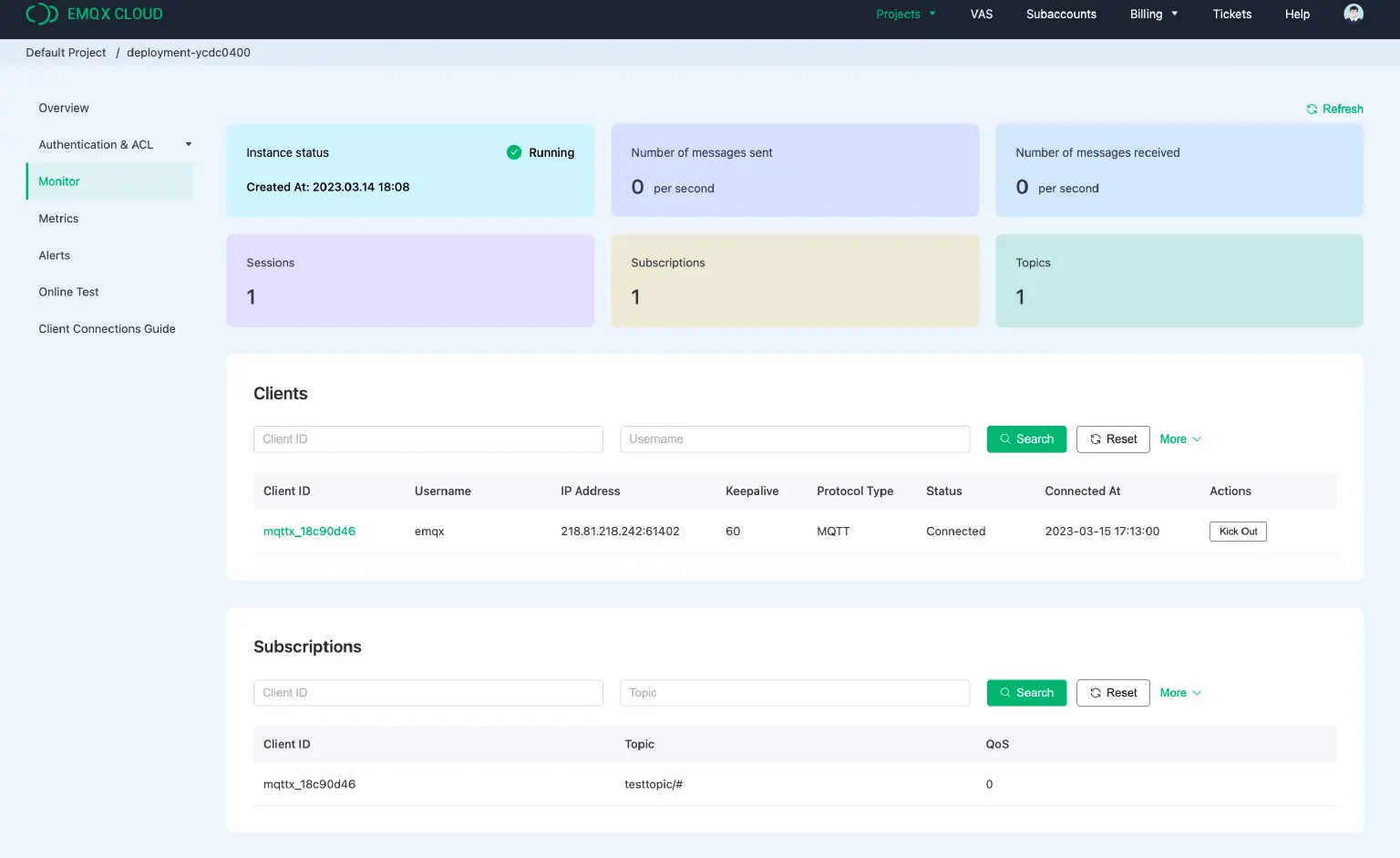Search clients with the Clients Search button
1400x858 pixels.
1026,439
